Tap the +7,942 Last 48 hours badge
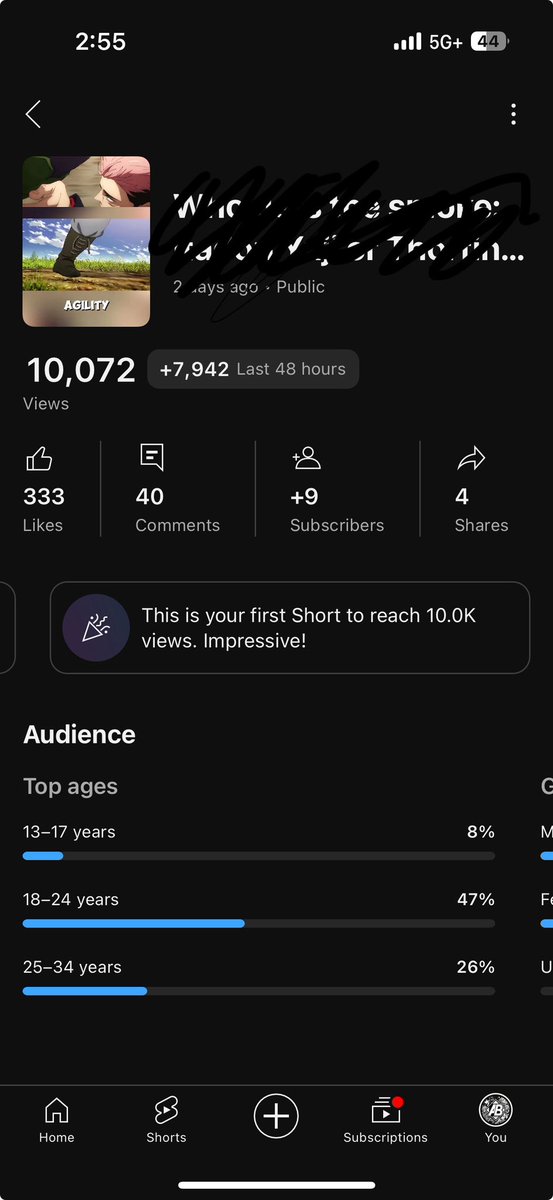The image size is (553, 1200). (x=253, y=369)
